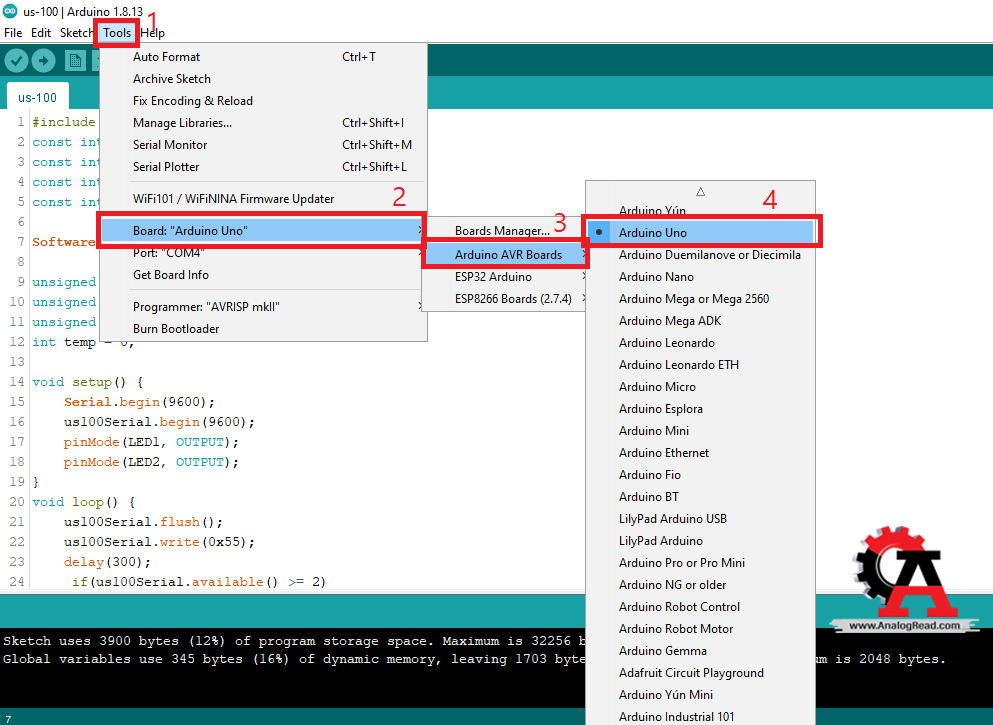Expand the Arduino AVR Boards submenu
The height and width of the screenshot is (725, 993).
click(505, 255)
